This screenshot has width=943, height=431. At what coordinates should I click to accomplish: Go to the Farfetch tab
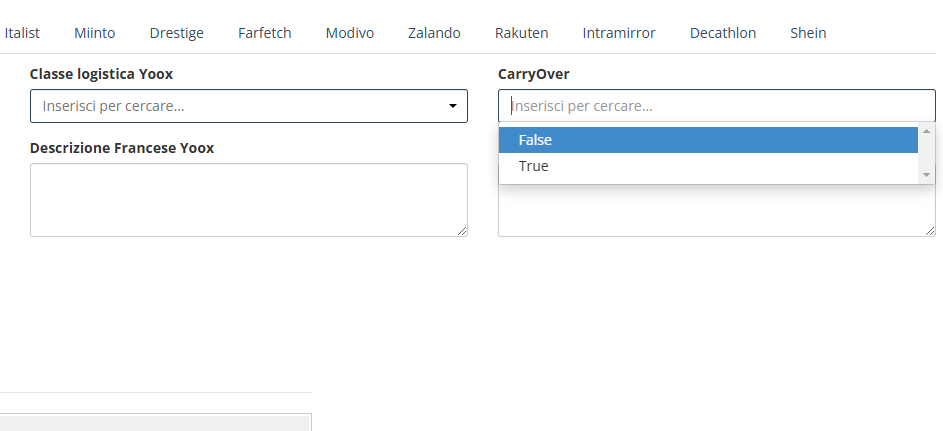coord(265,33)
